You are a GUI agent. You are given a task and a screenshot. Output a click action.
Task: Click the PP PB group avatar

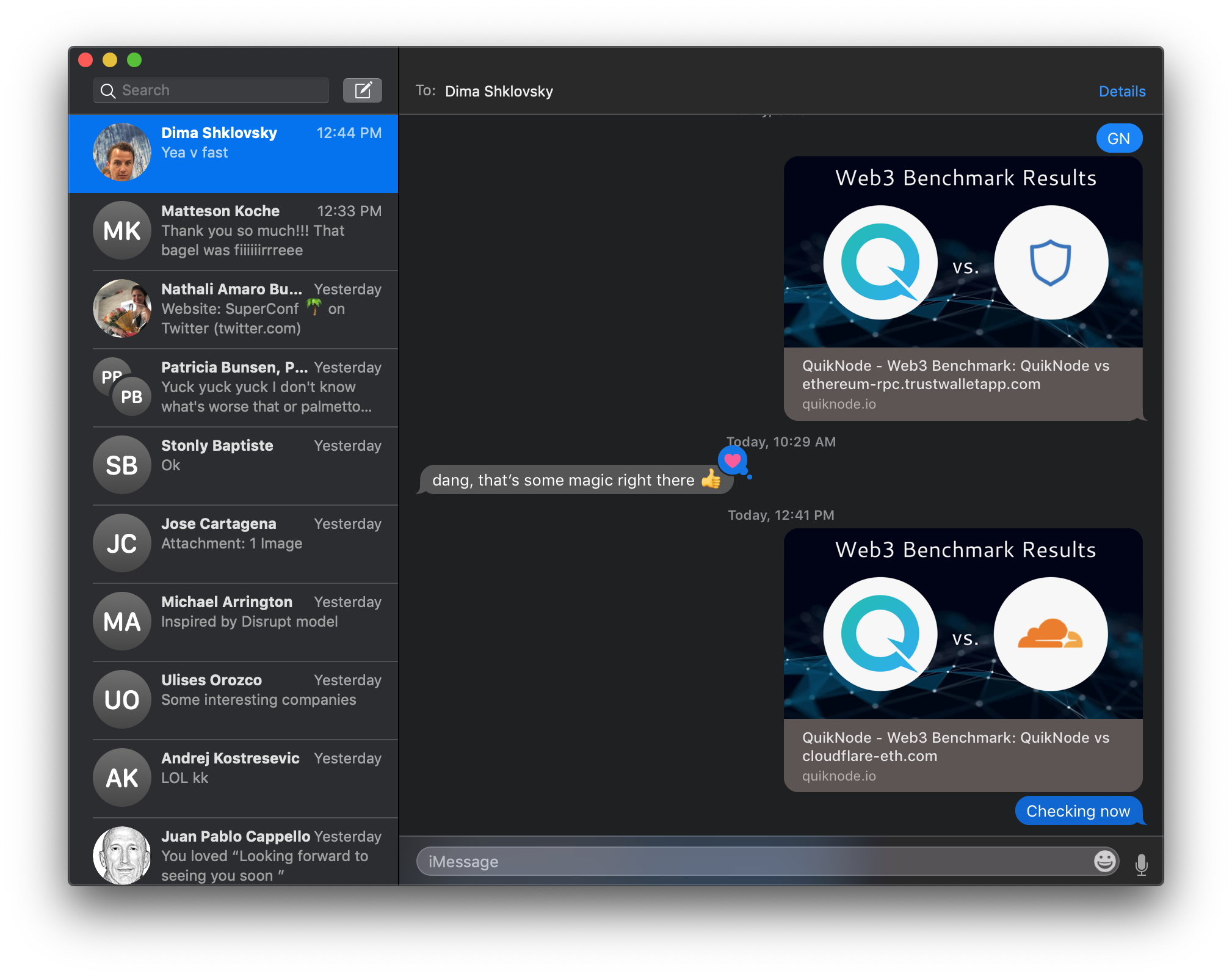[122, 387]
